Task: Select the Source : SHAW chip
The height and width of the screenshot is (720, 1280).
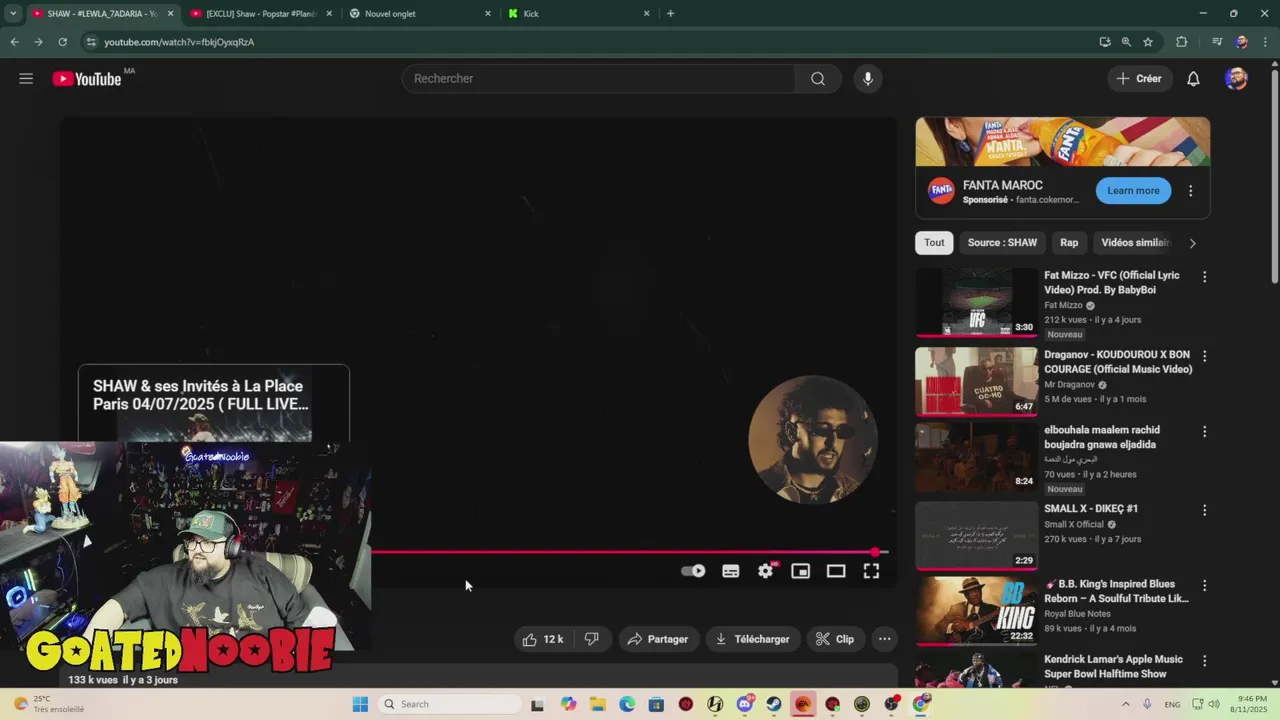Action: [x=1002, y=242]
